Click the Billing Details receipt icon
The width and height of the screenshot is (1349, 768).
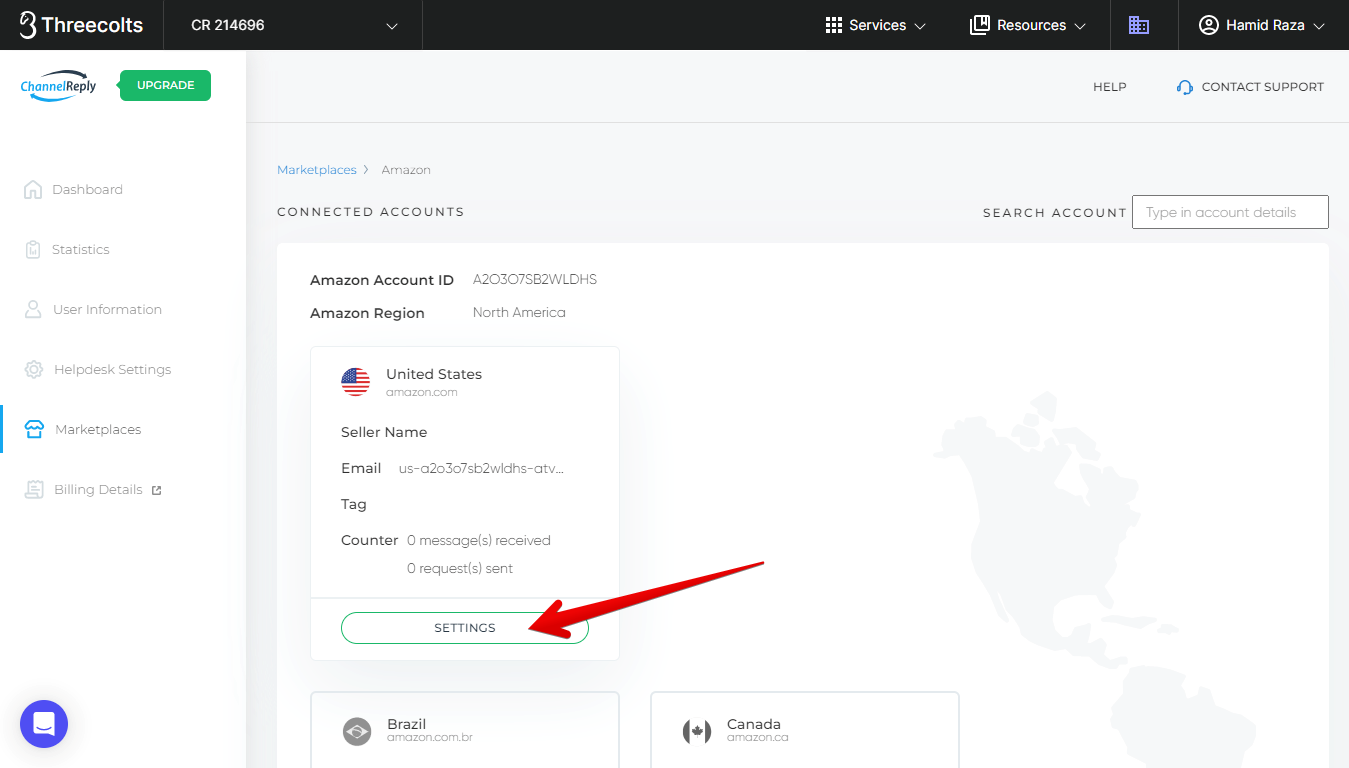tap(34, 490)
